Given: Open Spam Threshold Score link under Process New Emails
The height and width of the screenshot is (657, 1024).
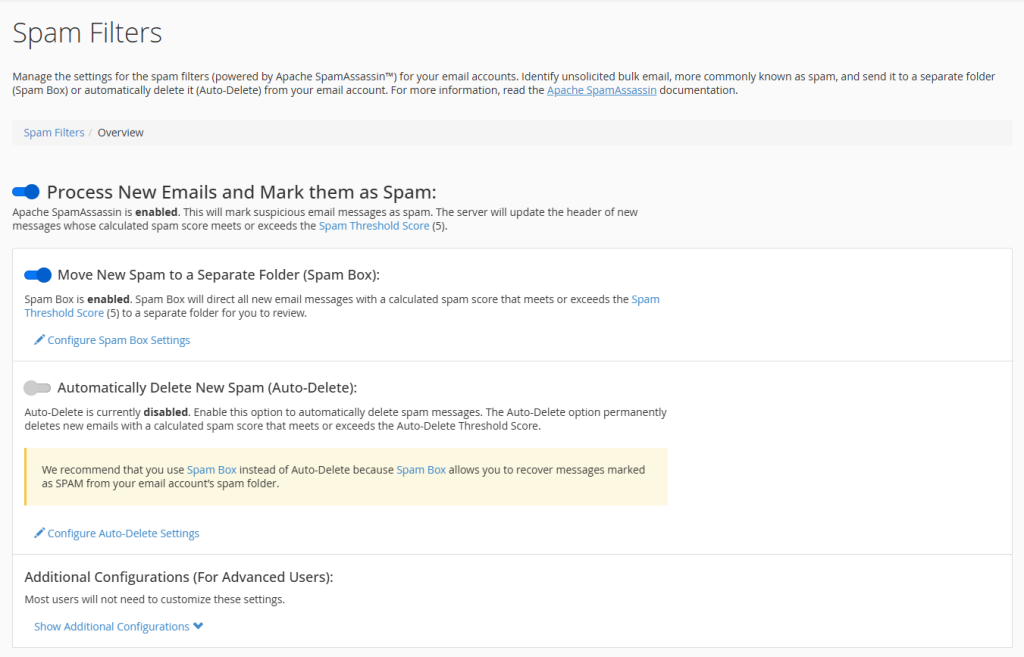Looking at the screenshot, I should (374, 226).
